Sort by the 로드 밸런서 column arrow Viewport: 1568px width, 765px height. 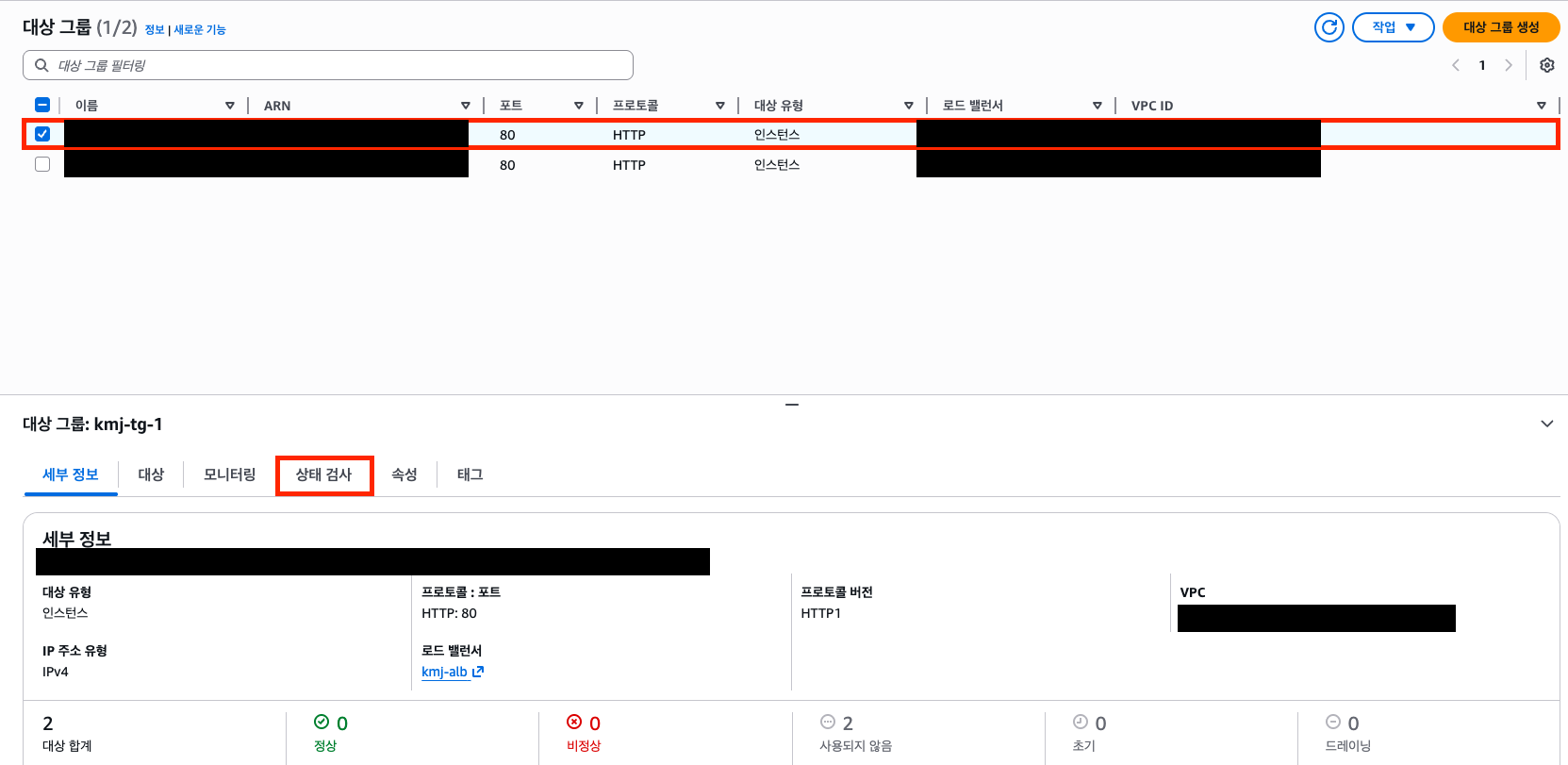1097,106
